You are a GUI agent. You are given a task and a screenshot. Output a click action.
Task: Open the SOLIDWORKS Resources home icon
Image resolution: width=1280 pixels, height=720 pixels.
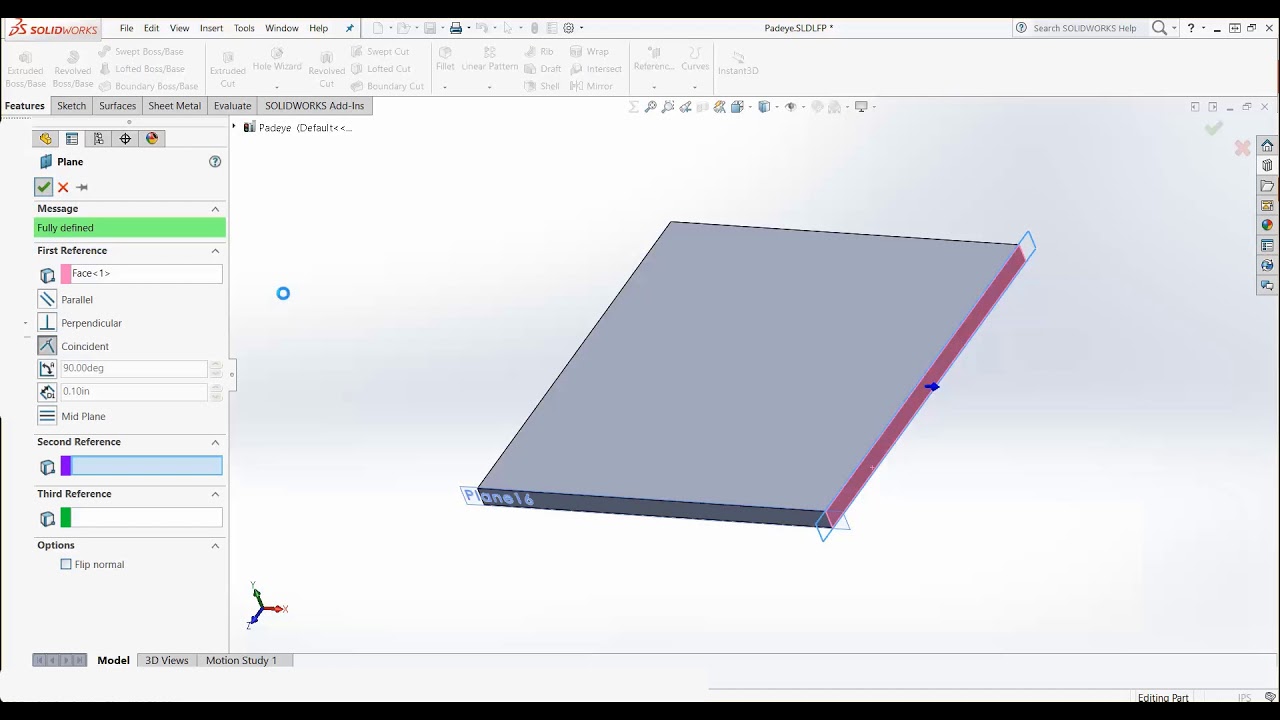1267,146
